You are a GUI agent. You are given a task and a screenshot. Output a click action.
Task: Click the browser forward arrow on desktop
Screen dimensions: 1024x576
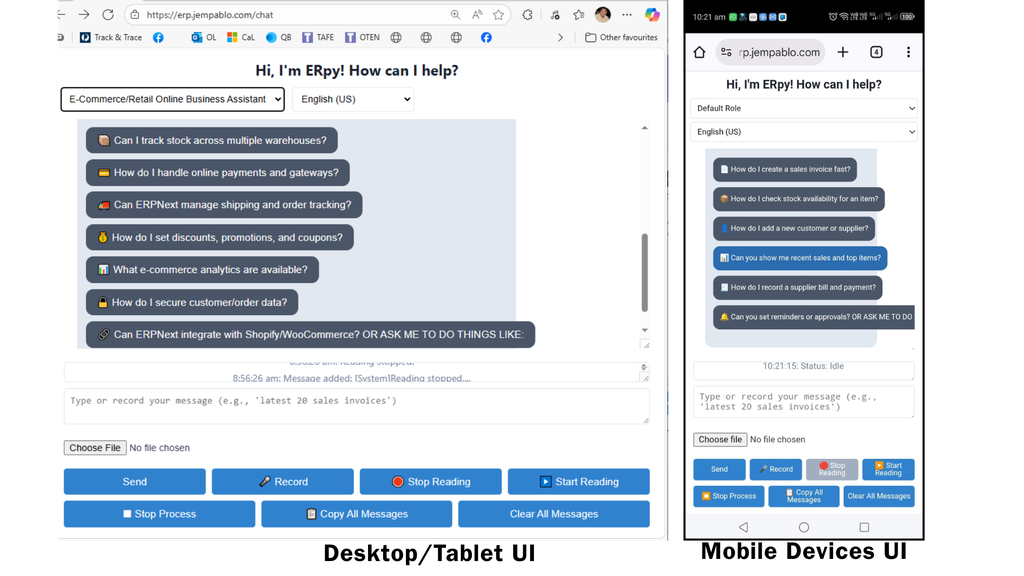tap(84, 14)
